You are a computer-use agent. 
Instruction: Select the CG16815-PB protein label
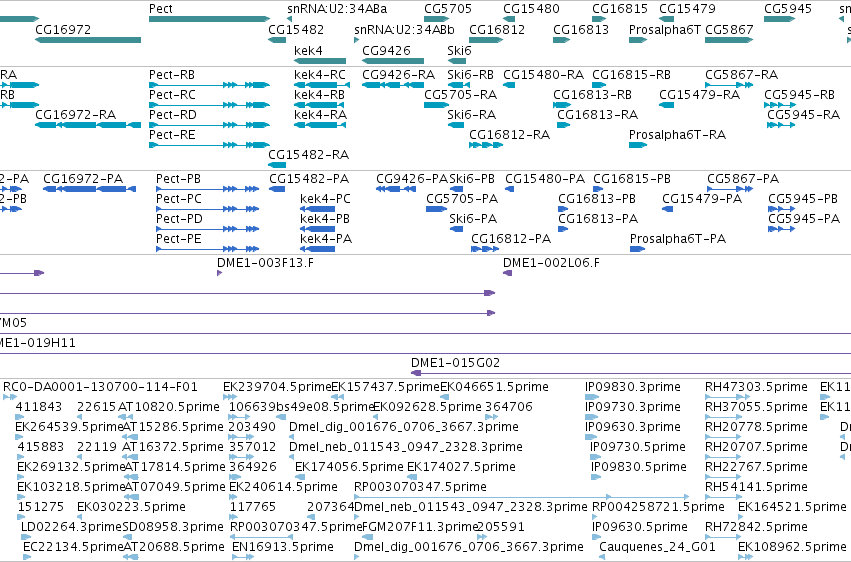click(x=632, y=178)
